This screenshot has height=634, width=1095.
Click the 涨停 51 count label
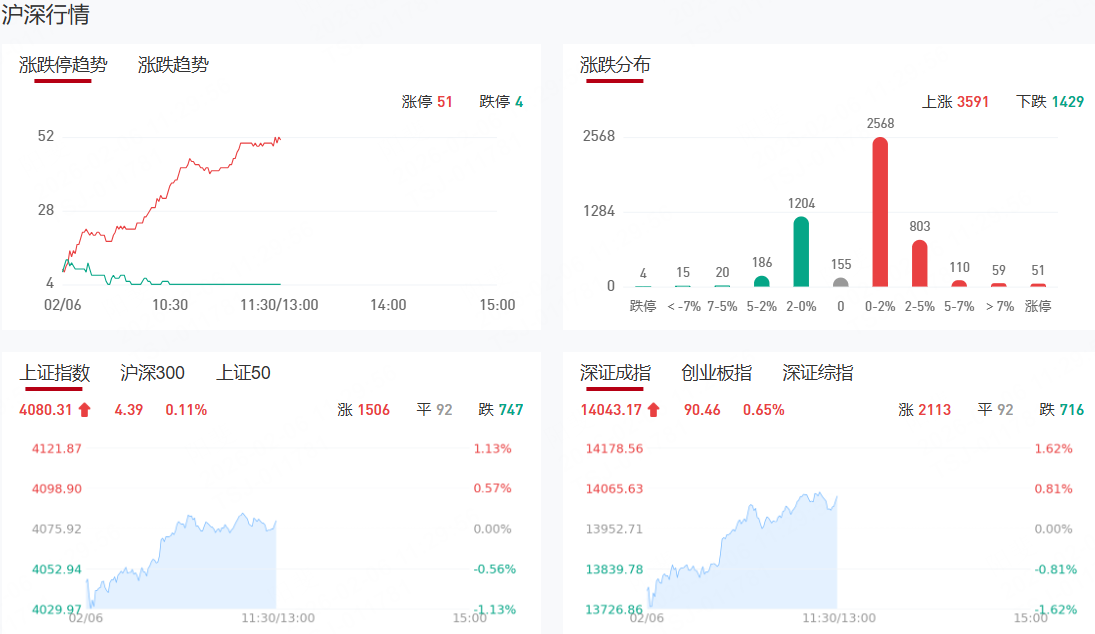[x=427, y=101]
